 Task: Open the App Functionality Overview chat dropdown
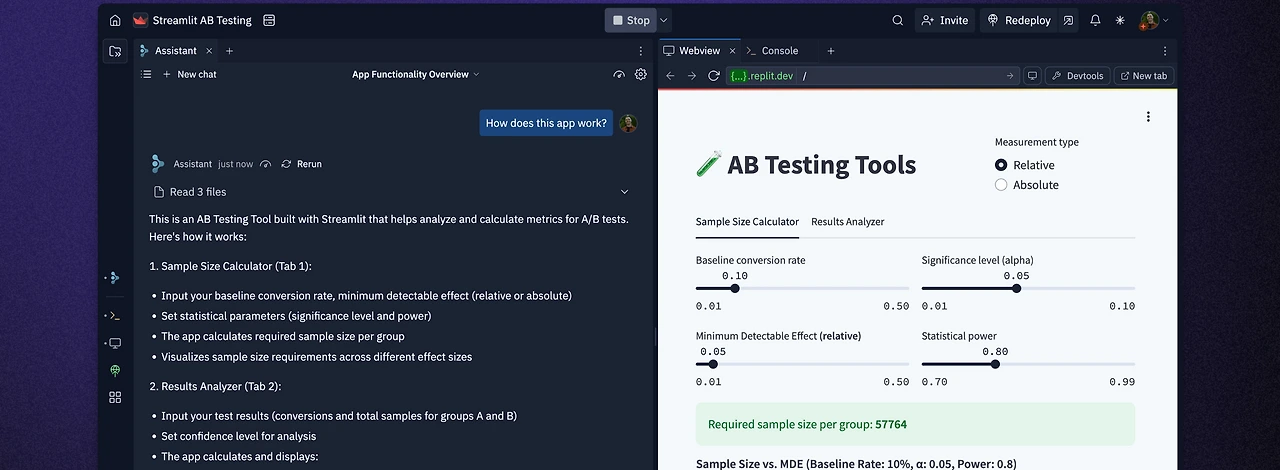point(415,74)
